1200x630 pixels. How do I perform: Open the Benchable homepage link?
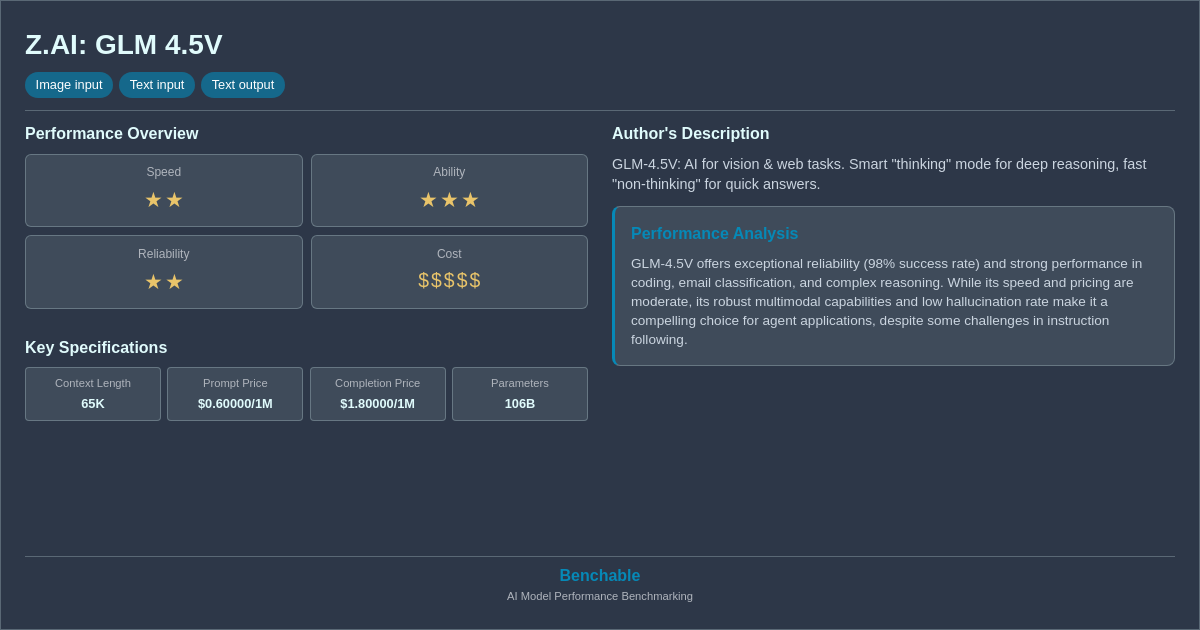[x=600, y=575]
